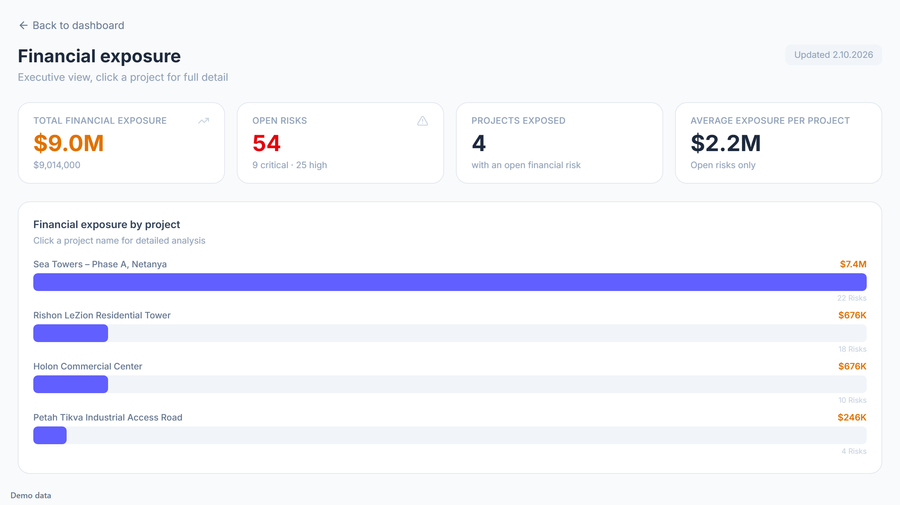Screen dimensions: 900x505
Task: Click the '22 Risks' label
Action: (x=852, y=298)
